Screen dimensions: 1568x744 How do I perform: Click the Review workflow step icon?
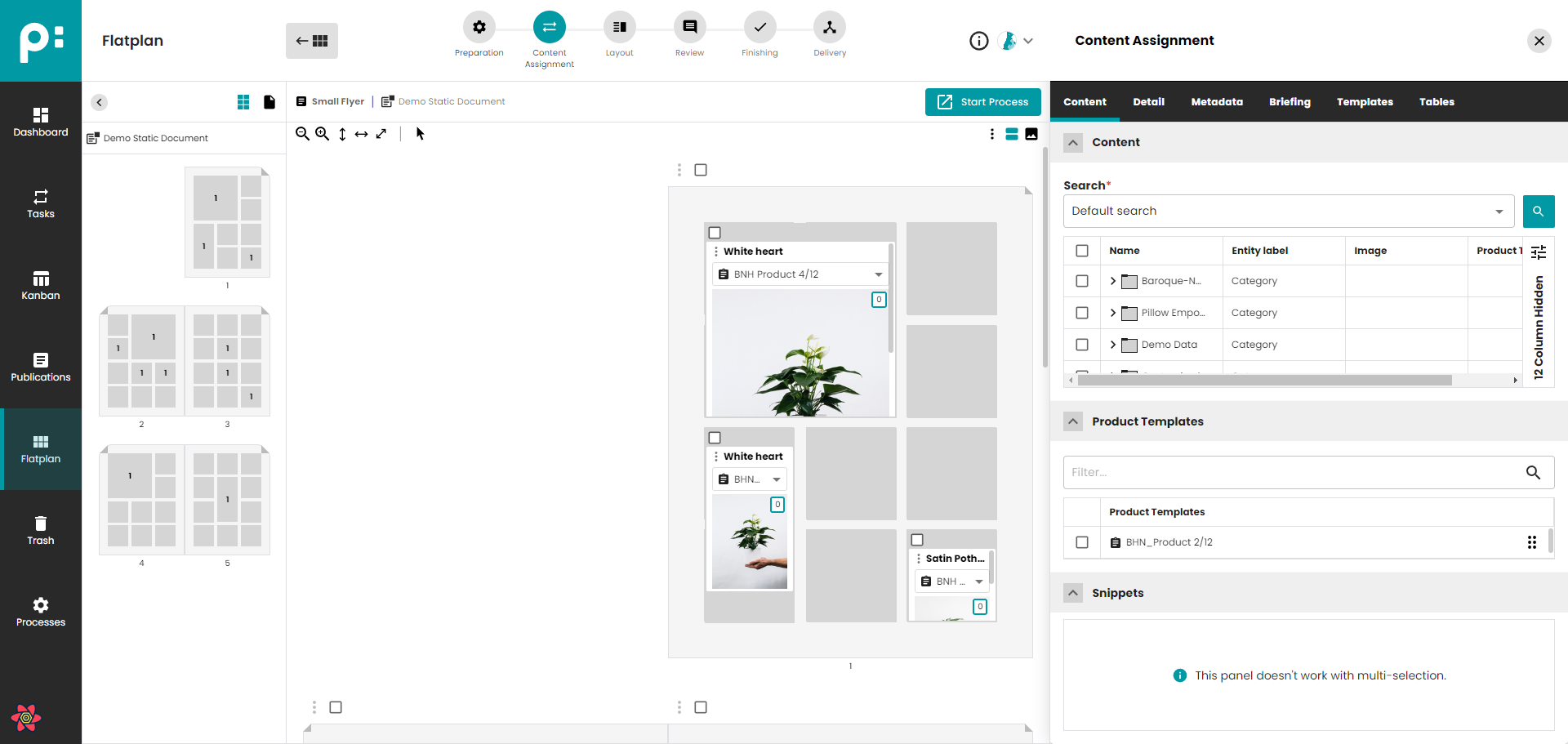(x=689, y=28)
